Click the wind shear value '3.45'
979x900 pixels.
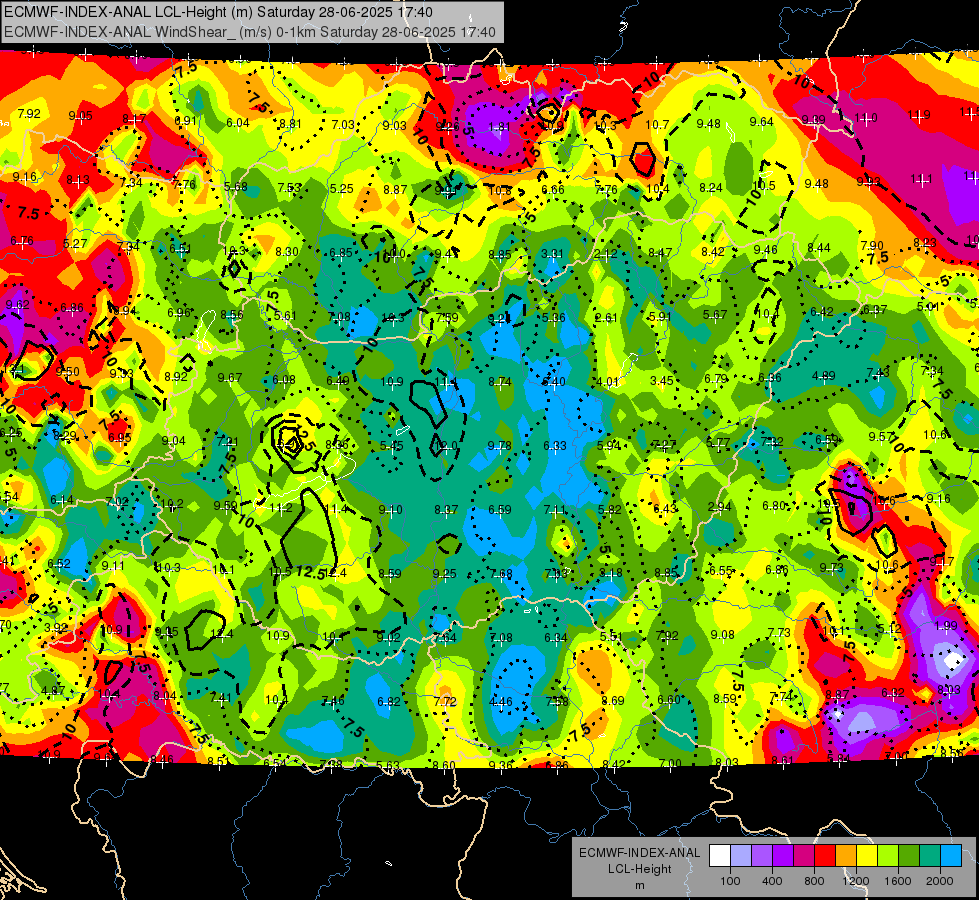[x=662, y=380]
